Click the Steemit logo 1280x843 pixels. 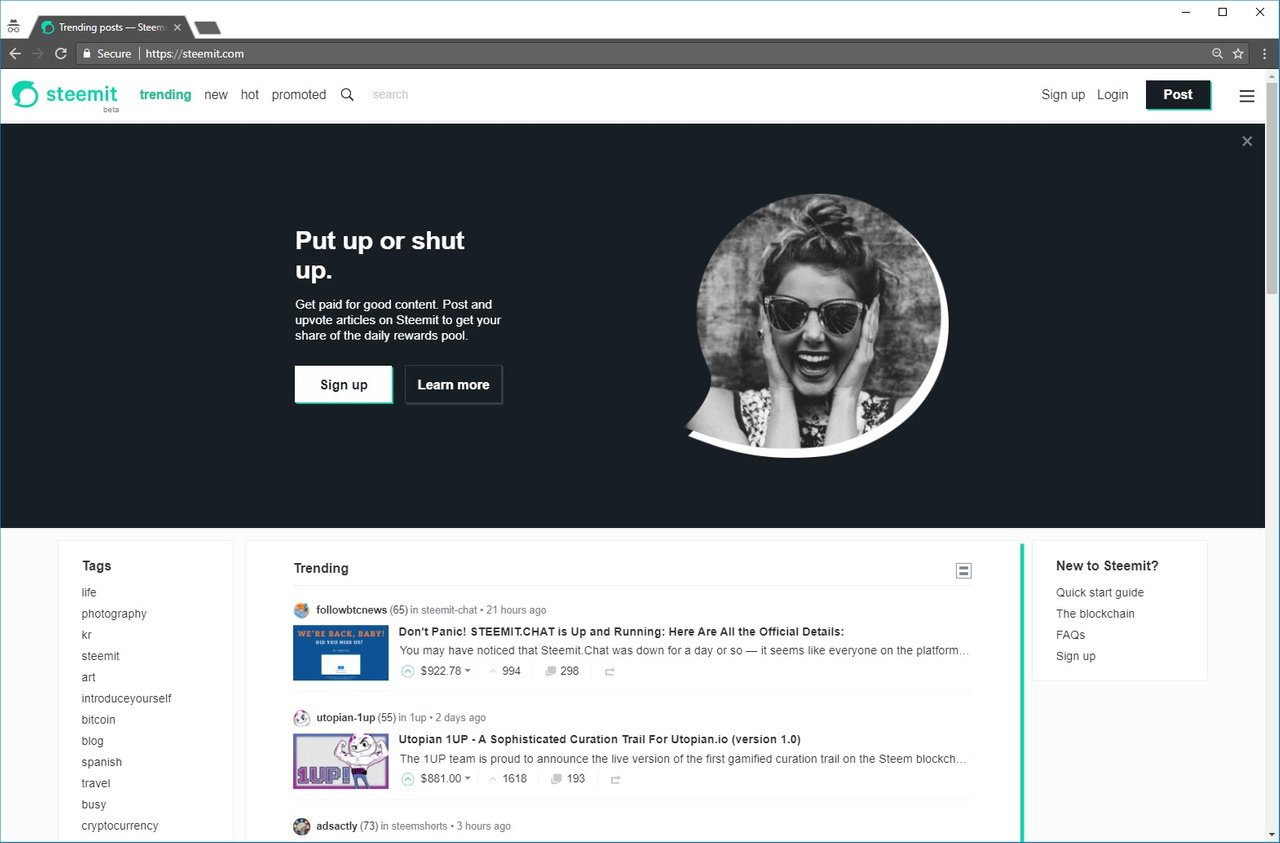coord(65,95)
